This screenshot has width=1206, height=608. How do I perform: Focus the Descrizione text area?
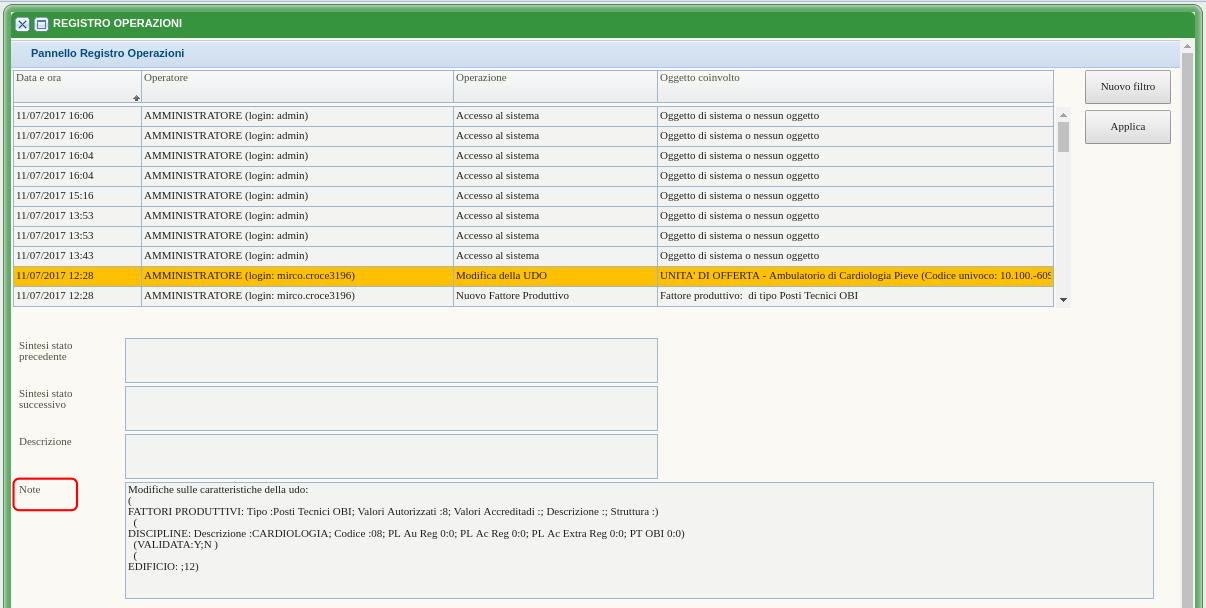point(391,456)
